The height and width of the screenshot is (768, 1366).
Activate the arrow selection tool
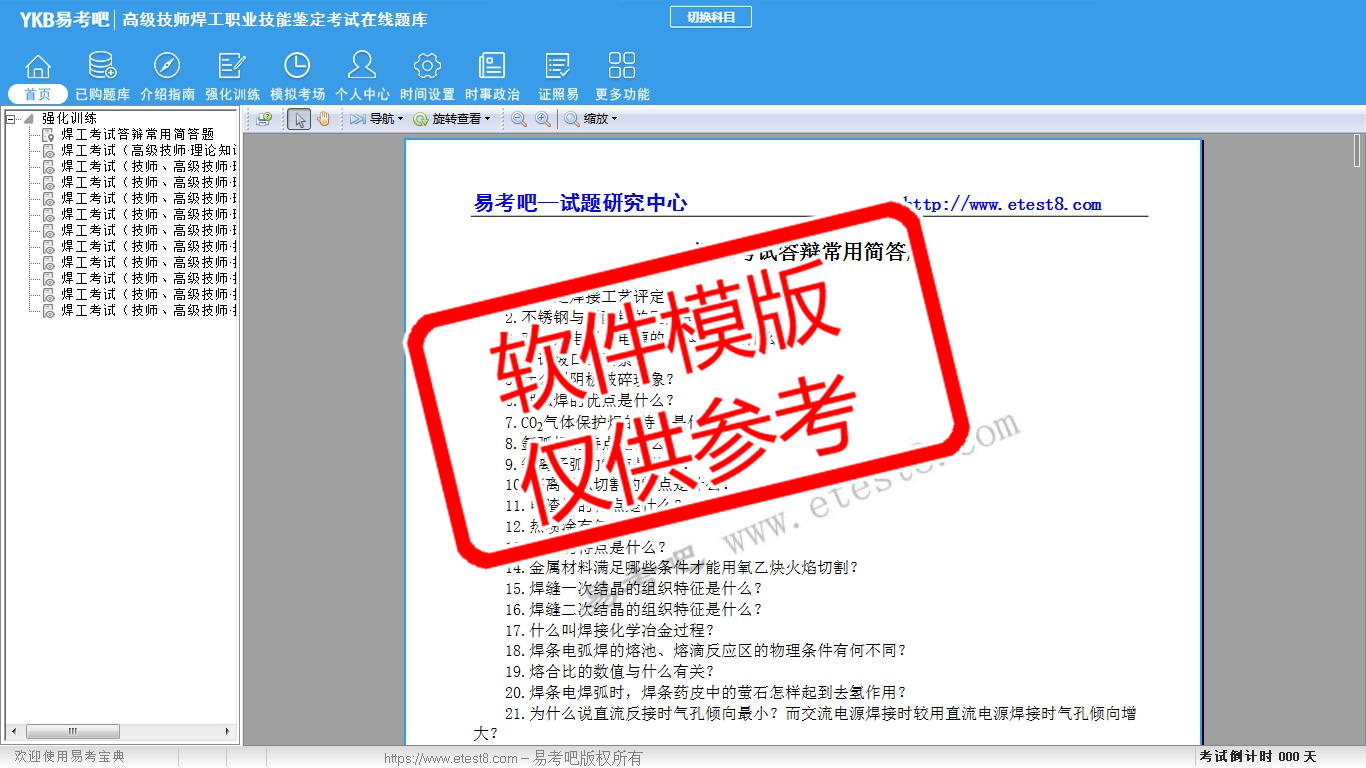(298, 119)
